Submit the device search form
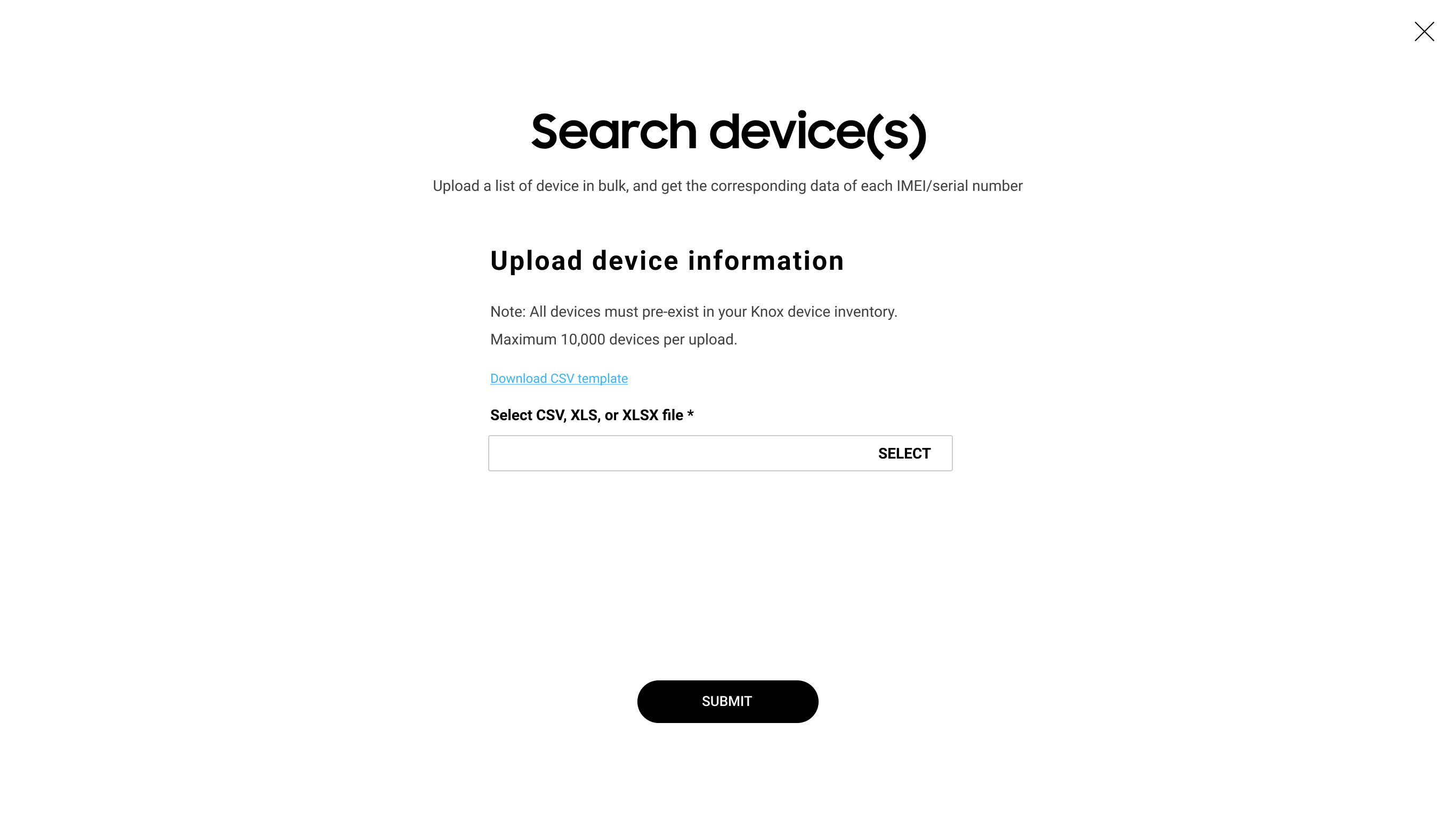Screen dimensions: 1456x819 727,701
